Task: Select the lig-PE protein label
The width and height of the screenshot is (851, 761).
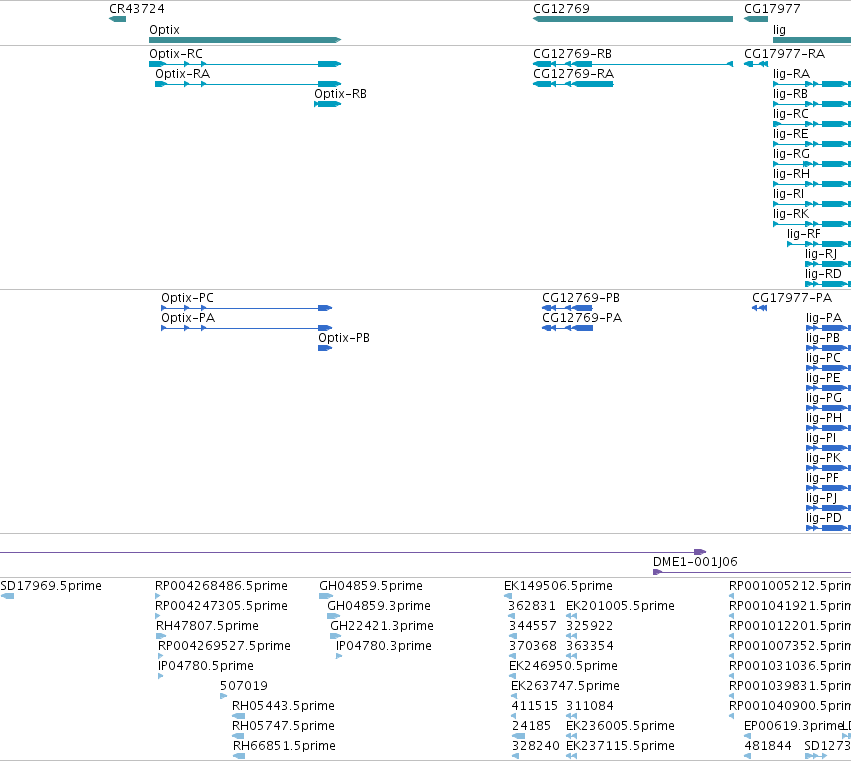Action: pos(823,378)
